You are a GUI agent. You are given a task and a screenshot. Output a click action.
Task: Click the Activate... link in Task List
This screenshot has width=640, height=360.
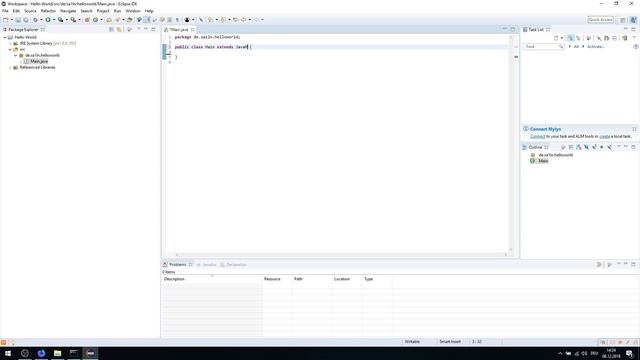point(596,47)
